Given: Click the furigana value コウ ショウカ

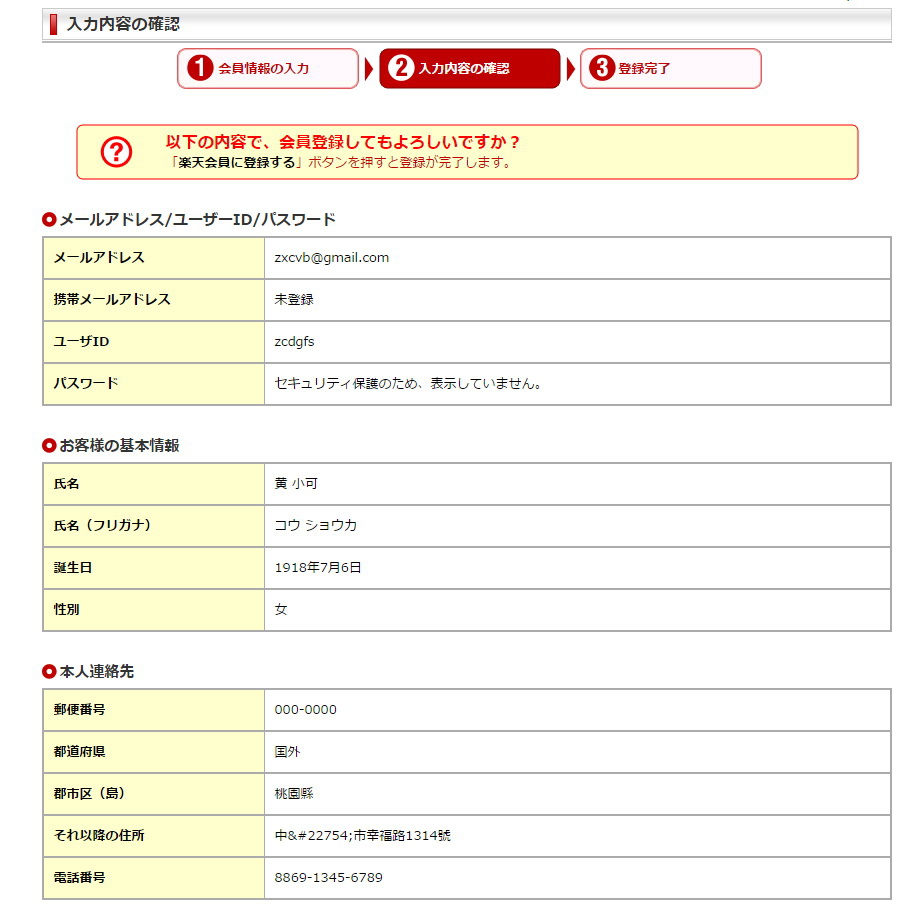Looking at the screenshot, I should click(316, 526).
